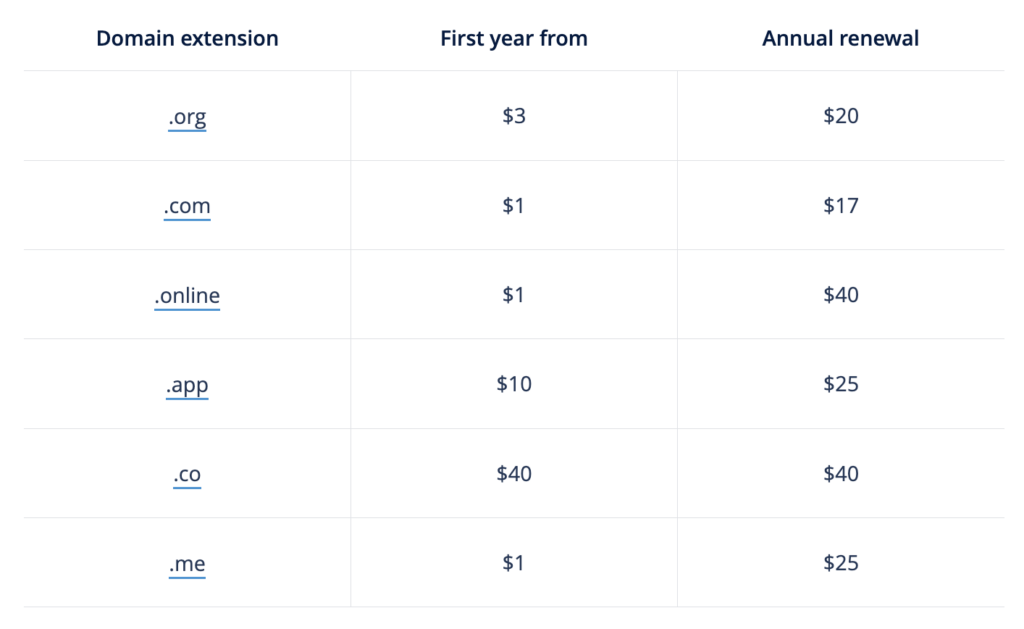Open the .co domain extension link

click(x=187, y=474)
